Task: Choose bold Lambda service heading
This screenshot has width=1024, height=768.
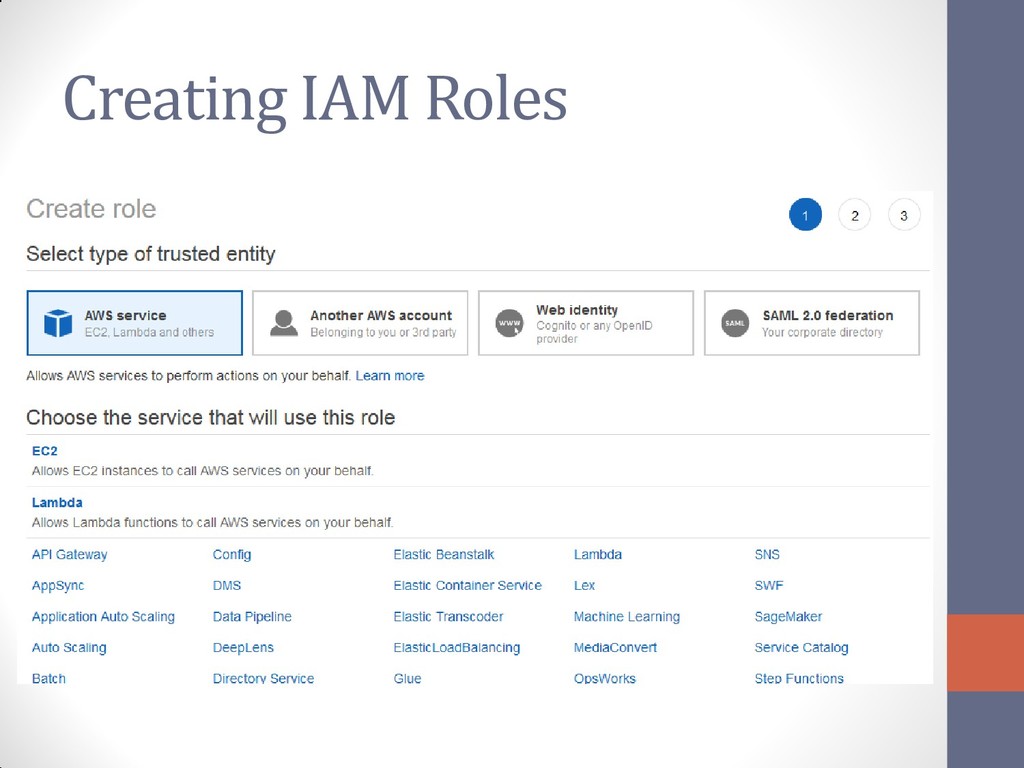Action: point(57,502)
